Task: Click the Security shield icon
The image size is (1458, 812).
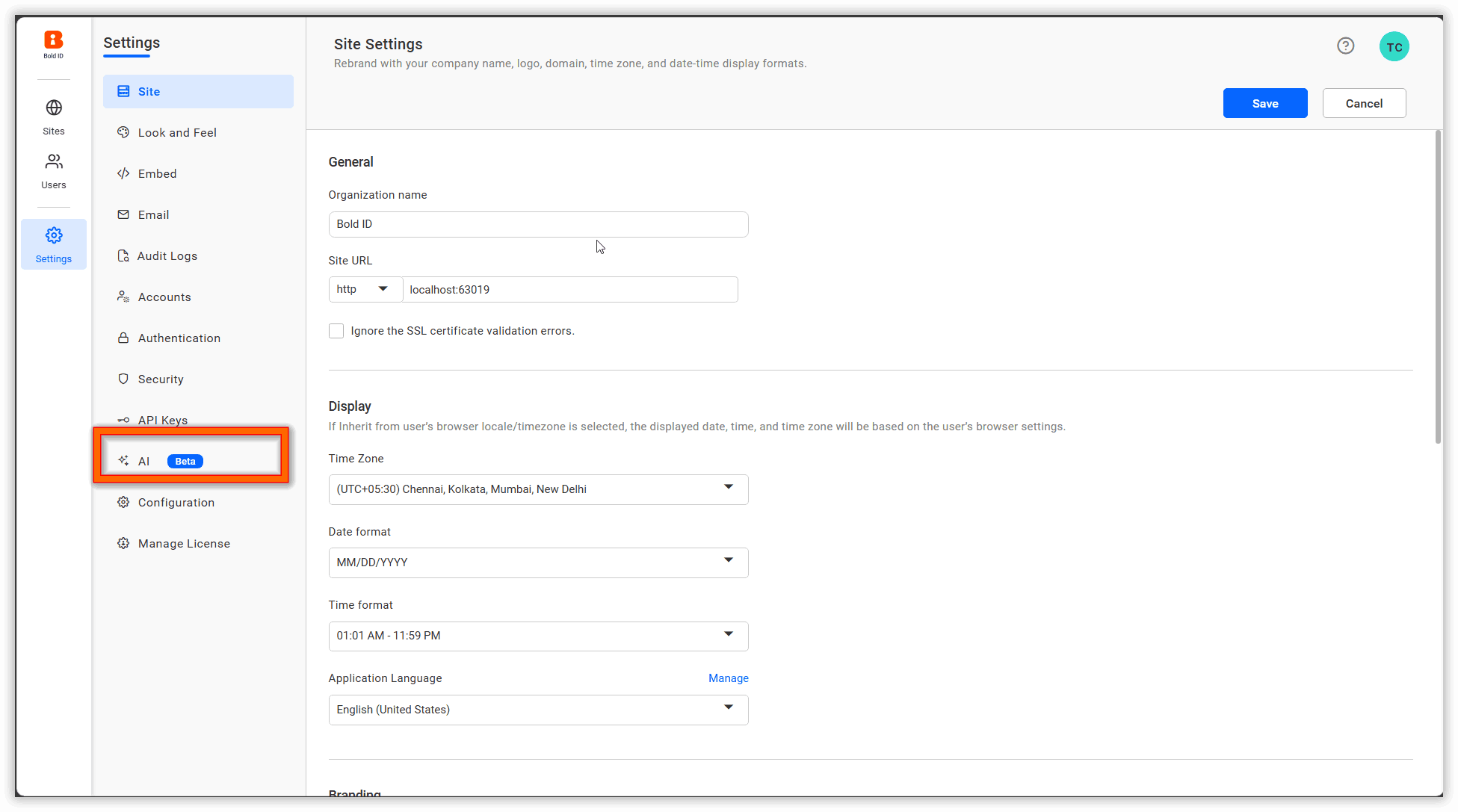Action: pyautogui.click(x=123, y=379)
